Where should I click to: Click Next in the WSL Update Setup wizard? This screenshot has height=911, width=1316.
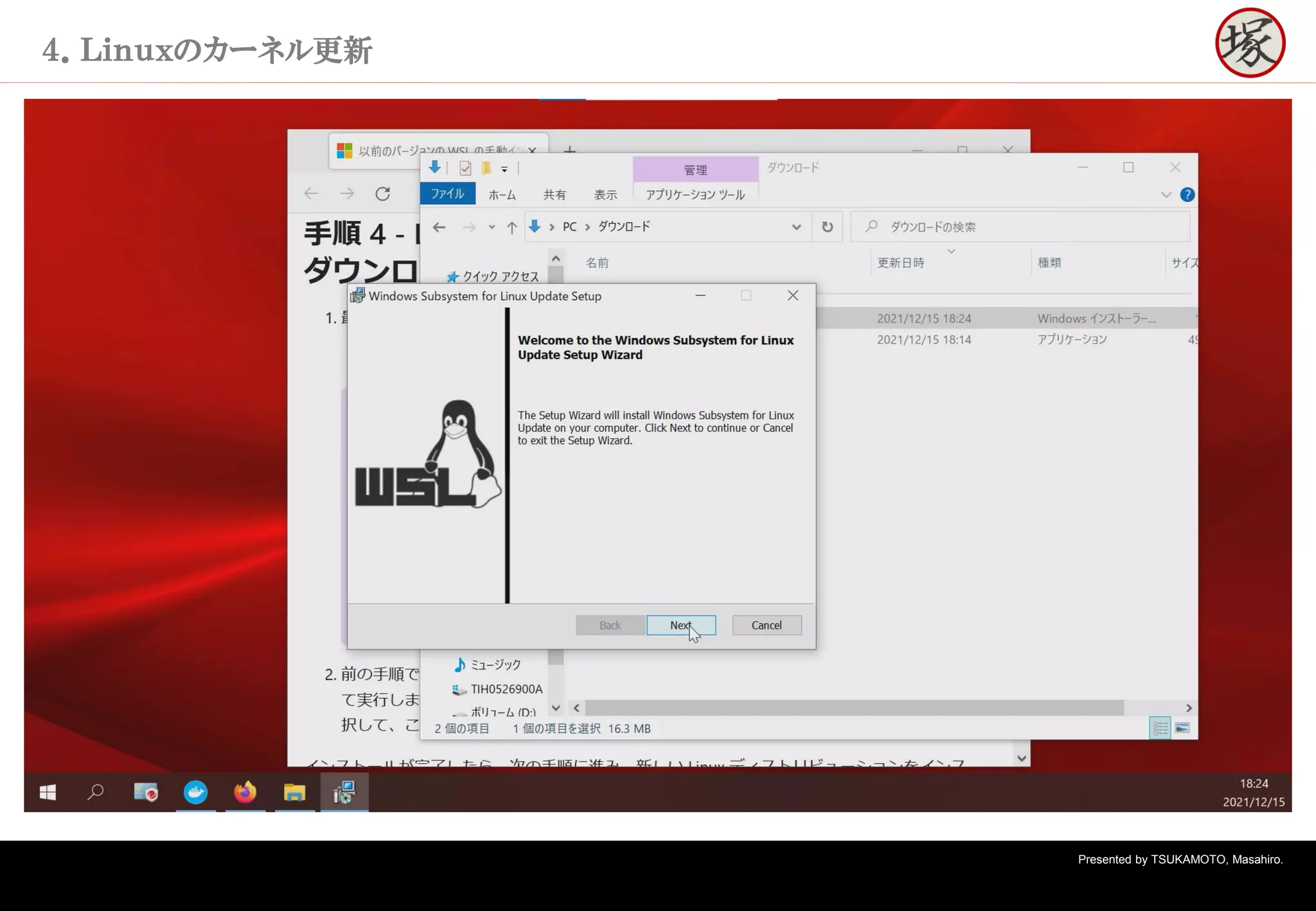click(x=680, y=625)
